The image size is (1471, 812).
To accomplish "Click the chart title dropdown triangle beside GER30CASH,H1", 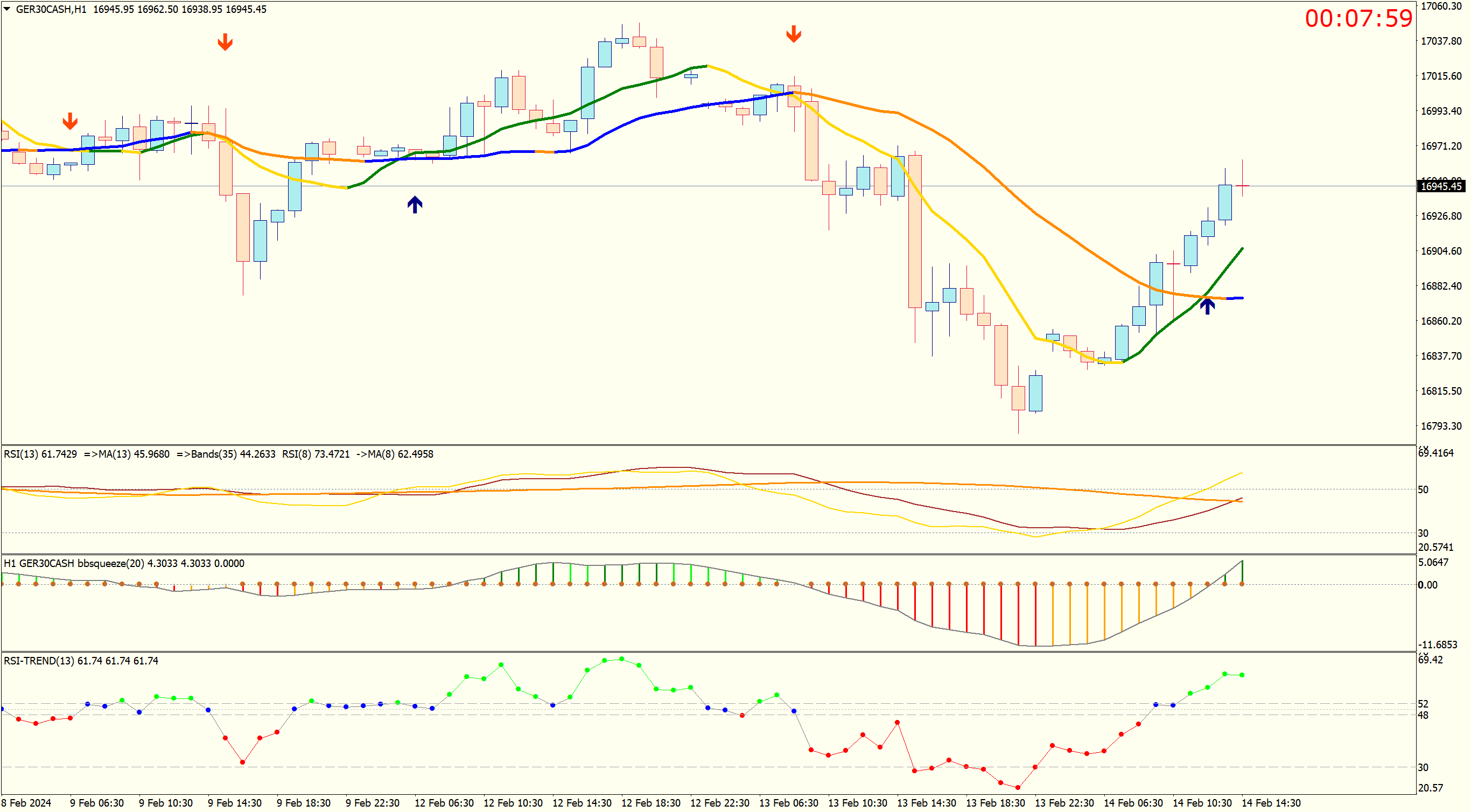I will click(x=7, y=9).
